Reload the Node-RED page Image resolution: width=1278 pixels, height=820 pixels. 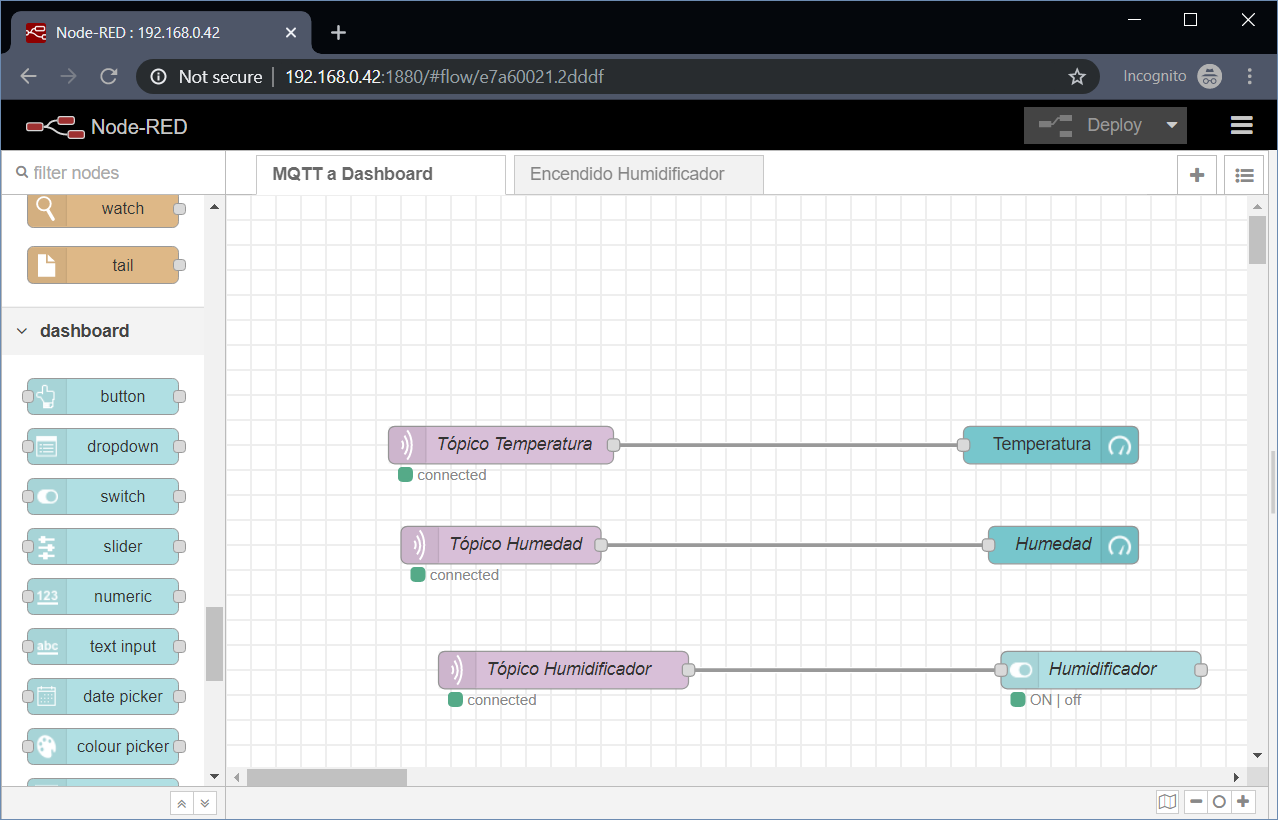tap(109, 76)
